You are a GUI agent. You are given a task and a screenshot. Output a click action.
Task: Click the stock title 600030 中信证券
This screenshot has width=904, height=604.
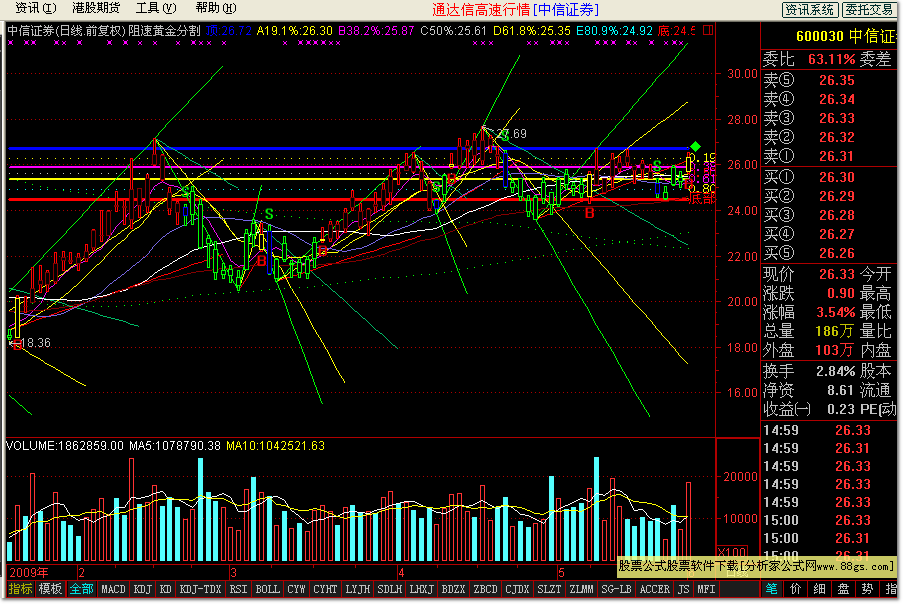846,36
